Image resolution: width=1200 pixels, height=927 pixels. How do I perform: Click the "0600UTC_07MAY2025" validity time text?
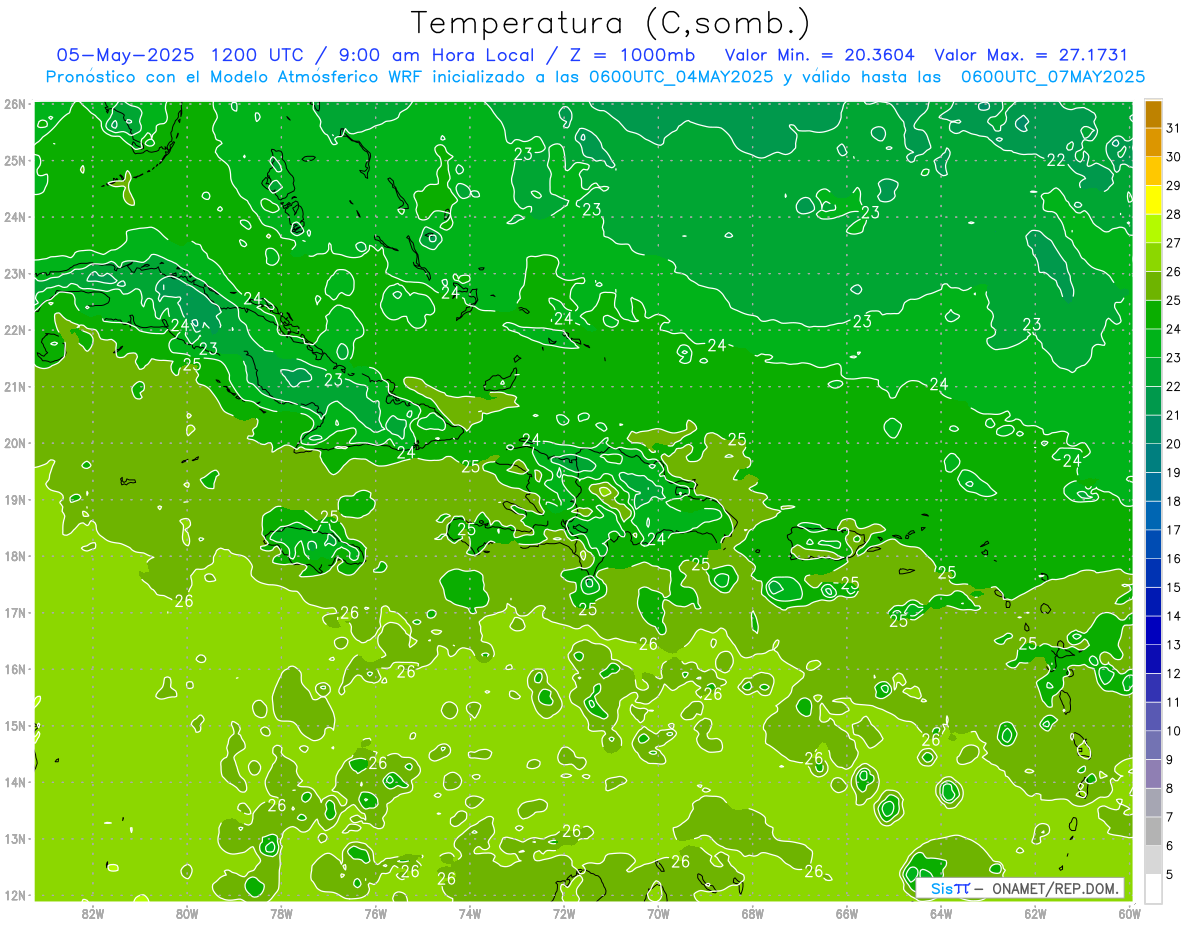coord(1053,77)
